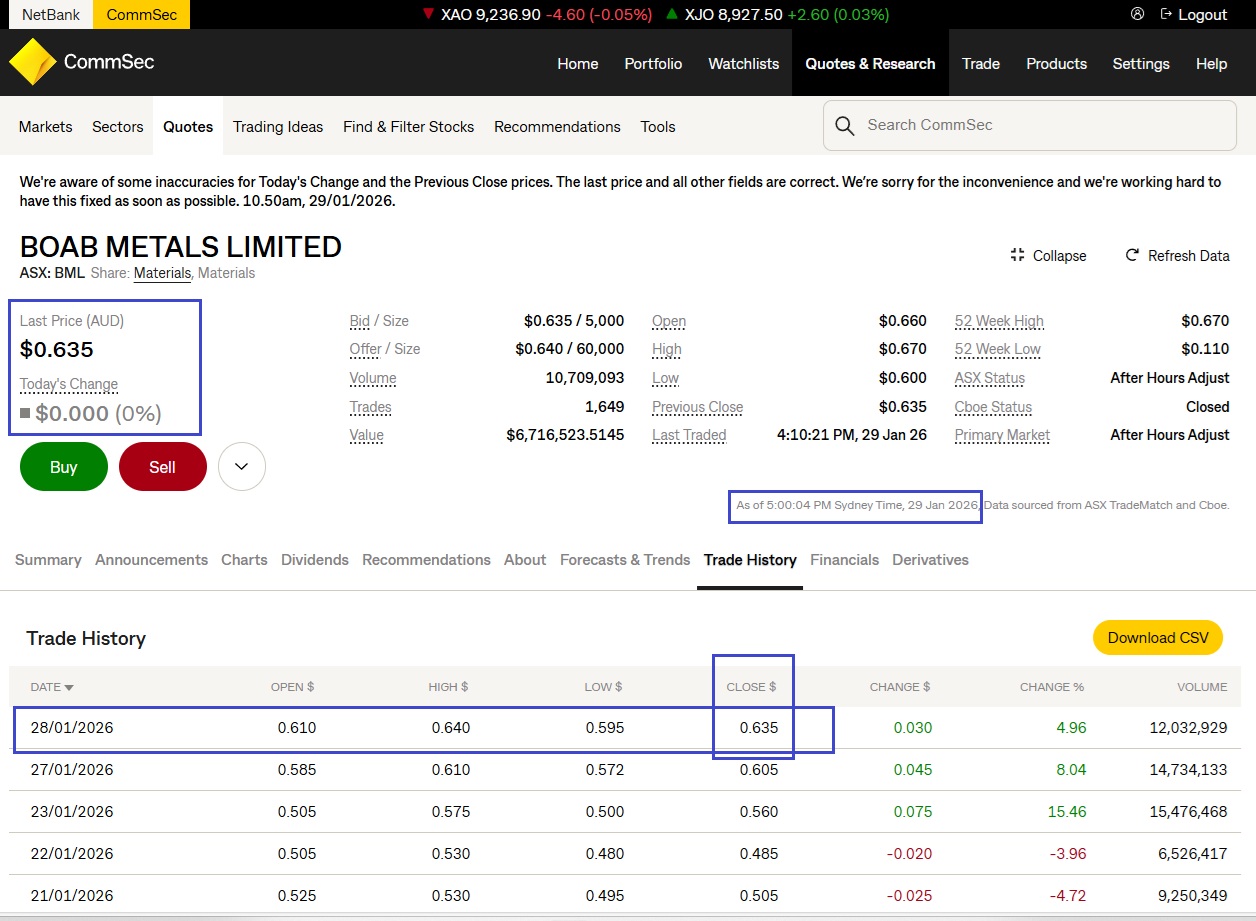Screen dimensions: 1256x921
Task: Click the CommSec diamond logo
Action: (32, 63)
